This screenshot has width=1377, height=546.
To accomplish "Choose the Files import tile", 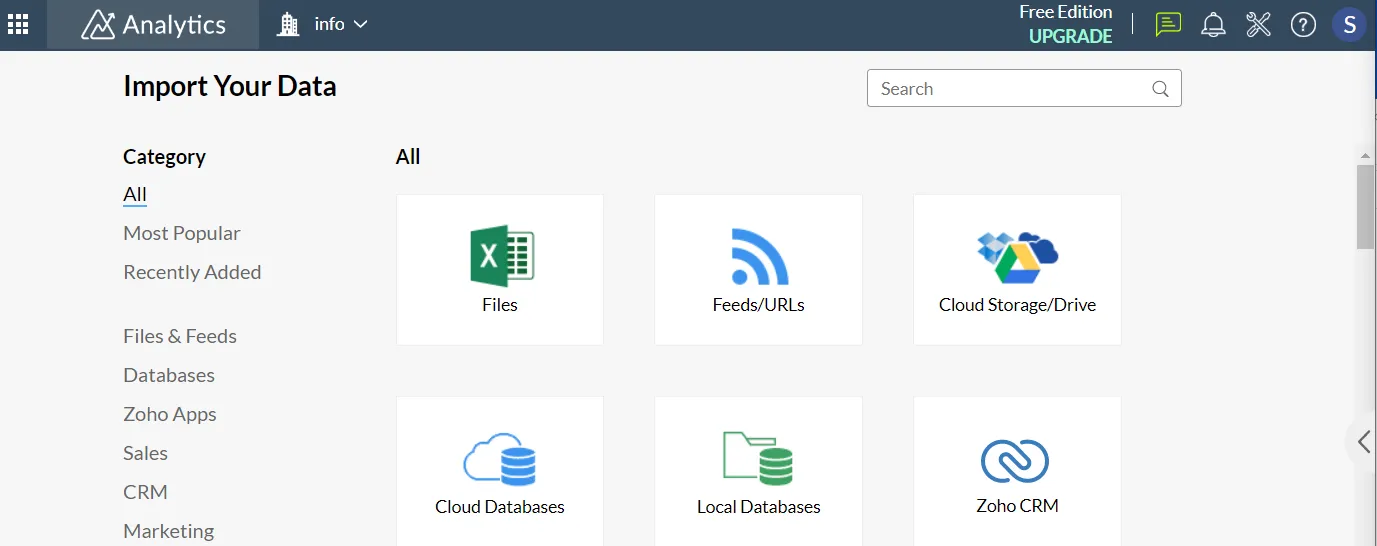I will (x=500, y=270).
